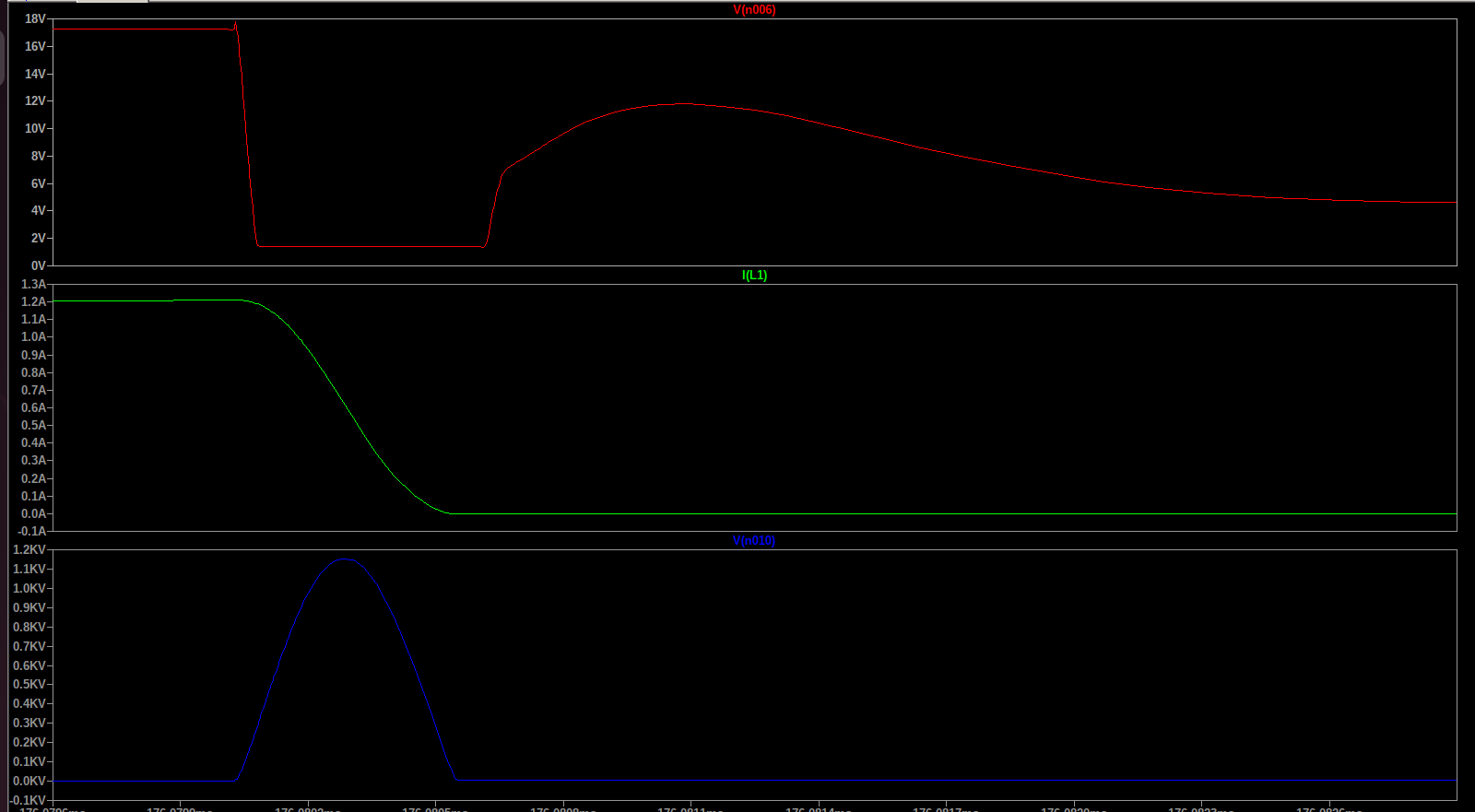This screenshot has width=1475, height=812.
Task: Click the 1.0A current axis label
Action: pos(33,337)
